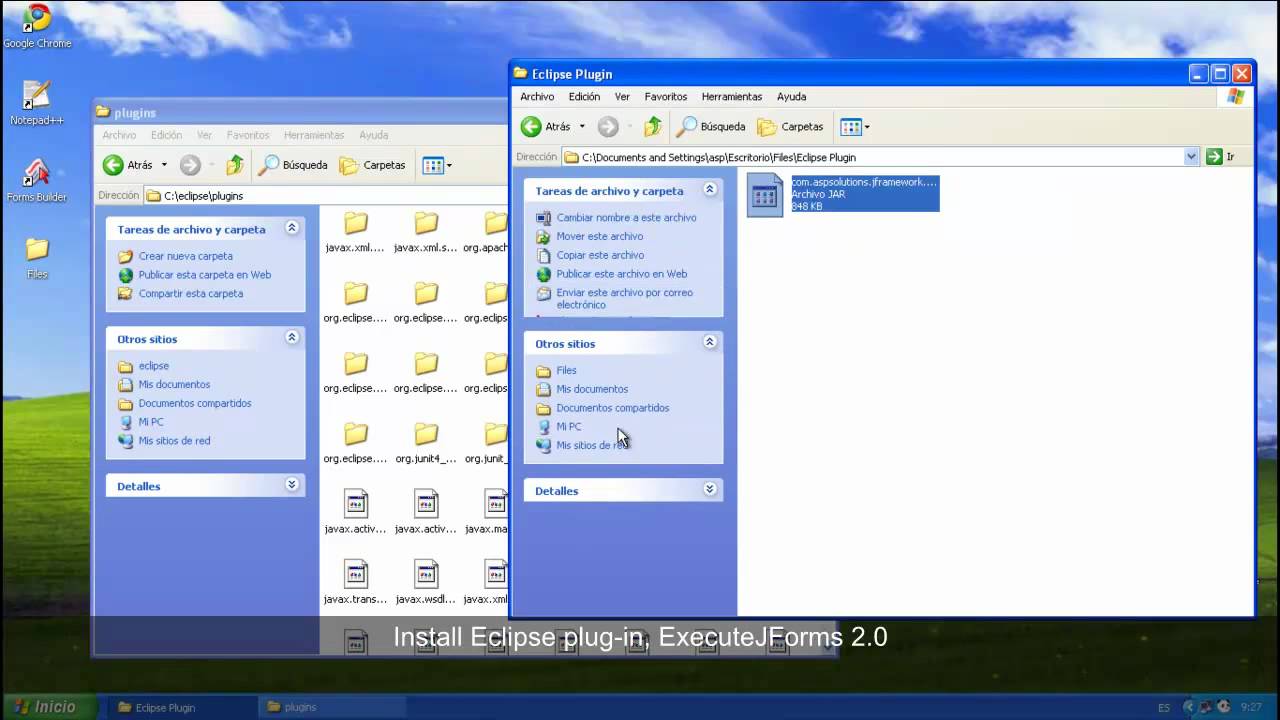Launch Forms Builder desktop icon

tap(37, 180)
